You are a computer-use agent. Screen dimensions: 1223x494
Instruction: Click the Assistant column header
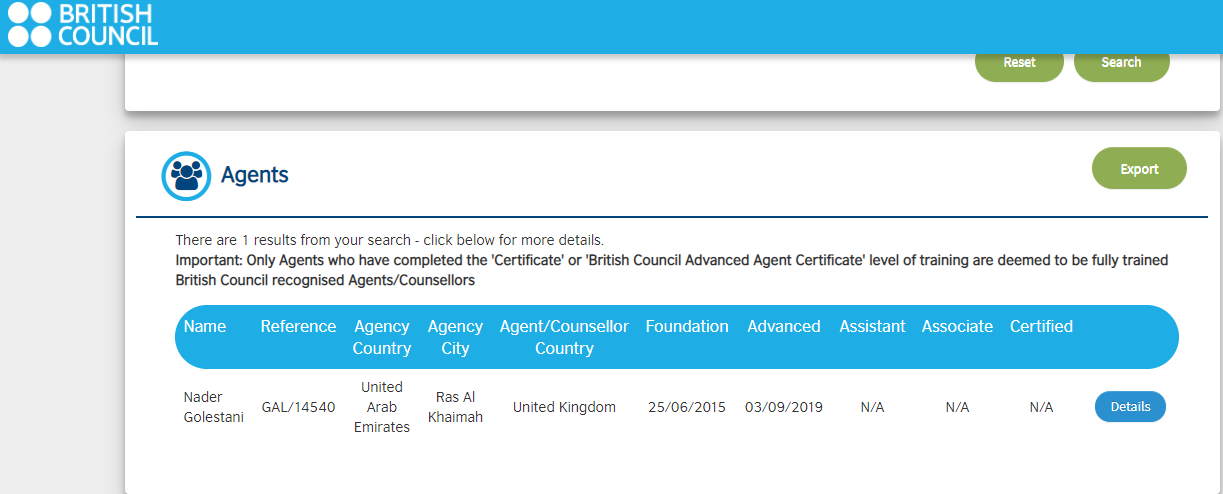[872, 326]
